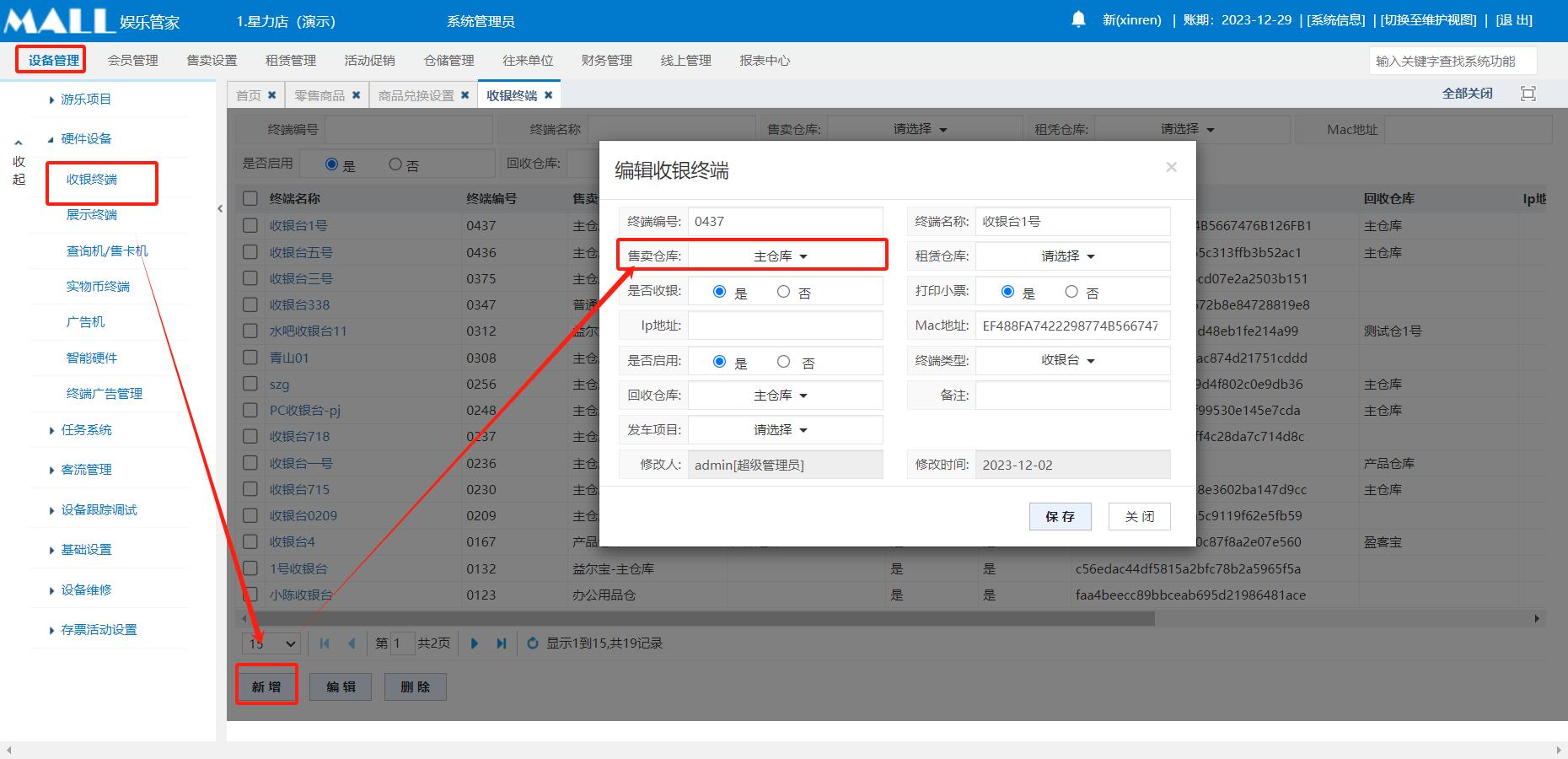Expand the 存票活动设置 tree node
Viewport: 1568px width, 759px height.
(x=52, y=630)
